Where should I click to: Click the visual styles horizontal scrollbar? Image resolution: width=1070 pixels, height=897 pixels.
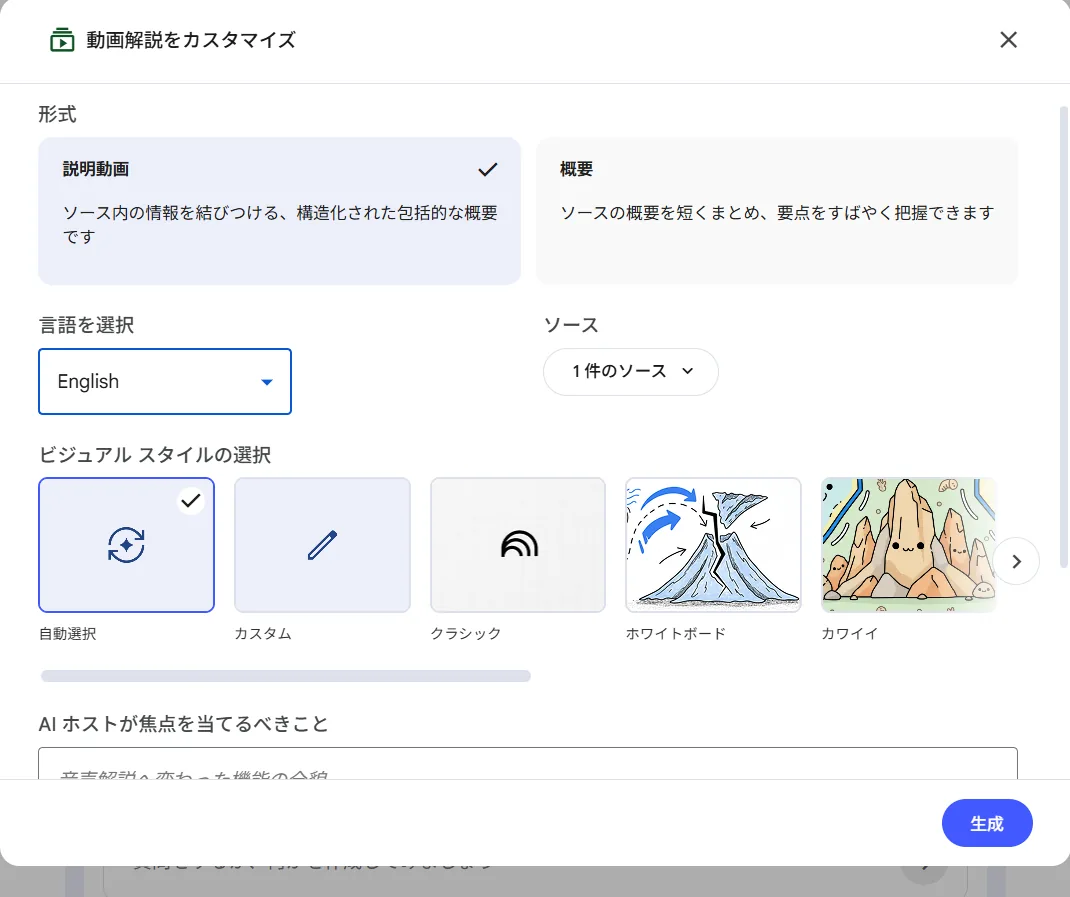point(285,676)
